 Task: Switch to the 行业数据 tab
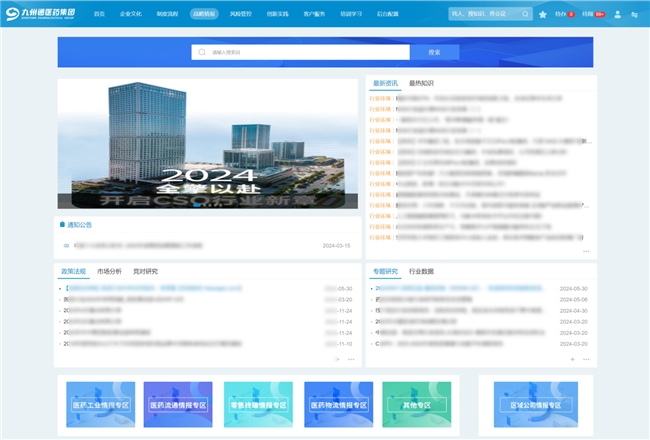pos(421,271)
